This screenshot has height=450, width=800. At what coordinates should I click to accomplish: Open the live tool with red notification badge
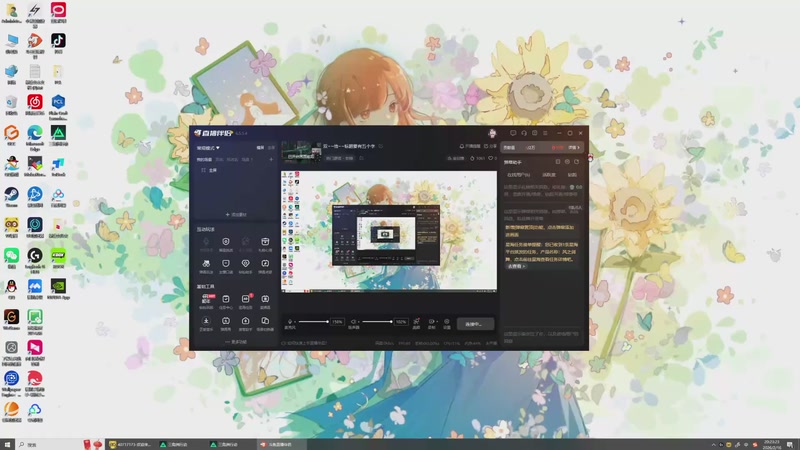(245, 301)
